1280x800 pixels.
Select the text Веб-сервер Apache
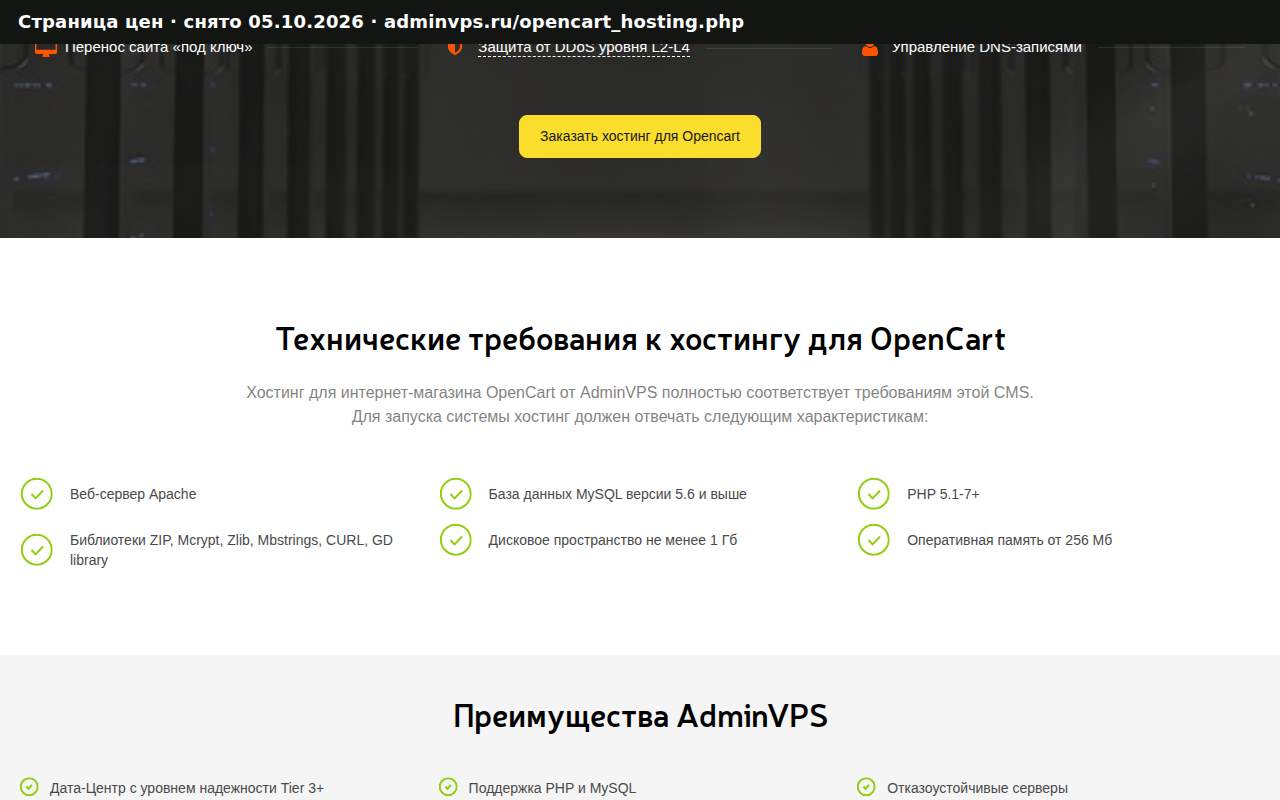pyautogui.click(x=133, y=494)
